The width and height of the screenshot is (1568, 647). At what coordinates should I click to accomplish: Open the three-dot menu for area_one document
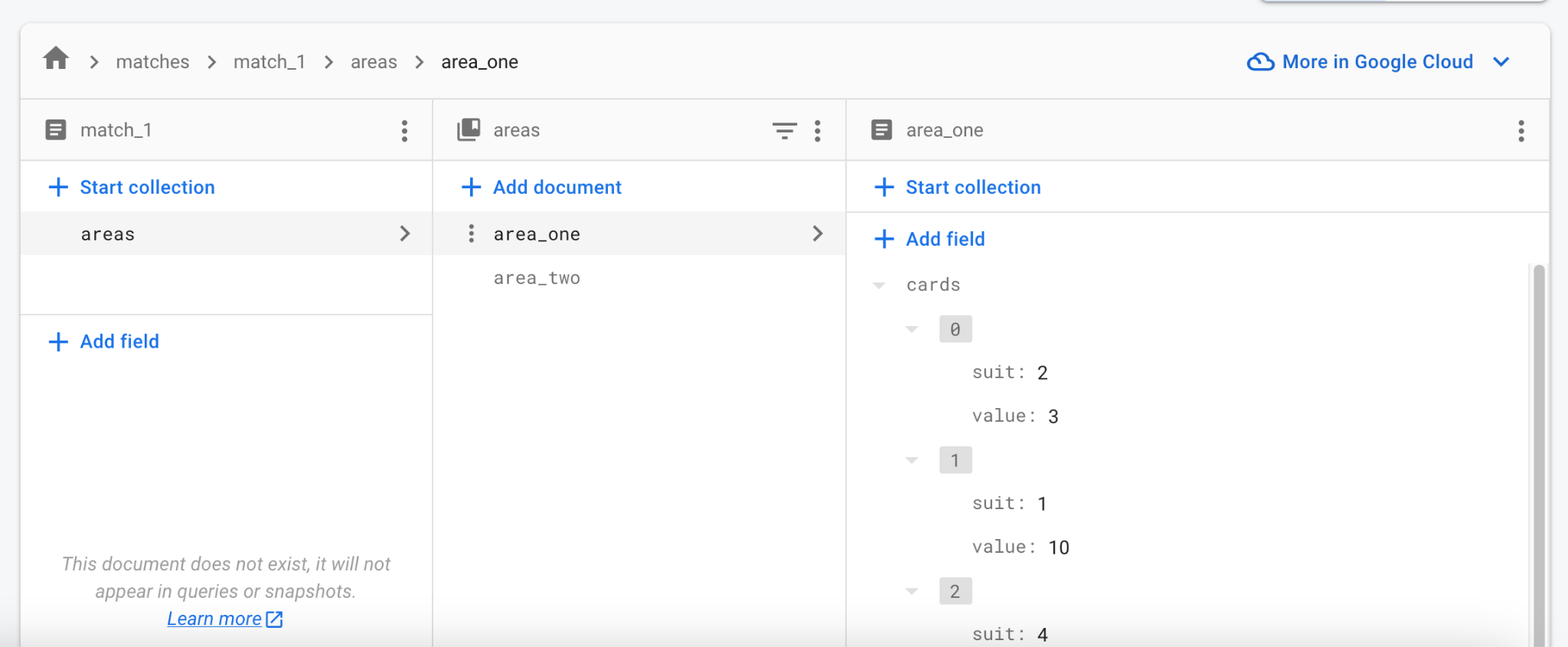pos(1521,130)
